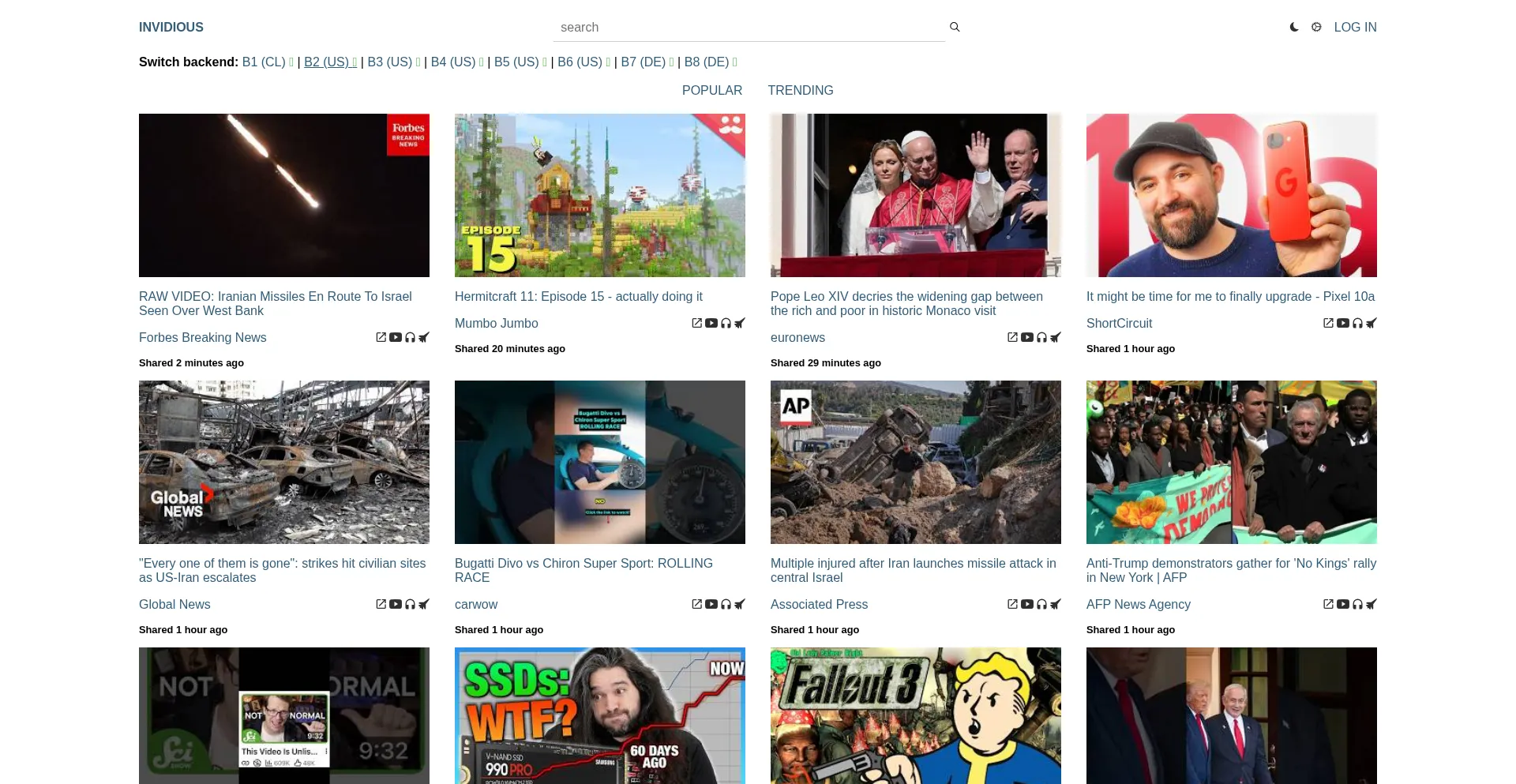The width and height of the screenshot is (1516, 784).
Task: Click the 'Shared 20 minutes ago' text
Action: 510,349
